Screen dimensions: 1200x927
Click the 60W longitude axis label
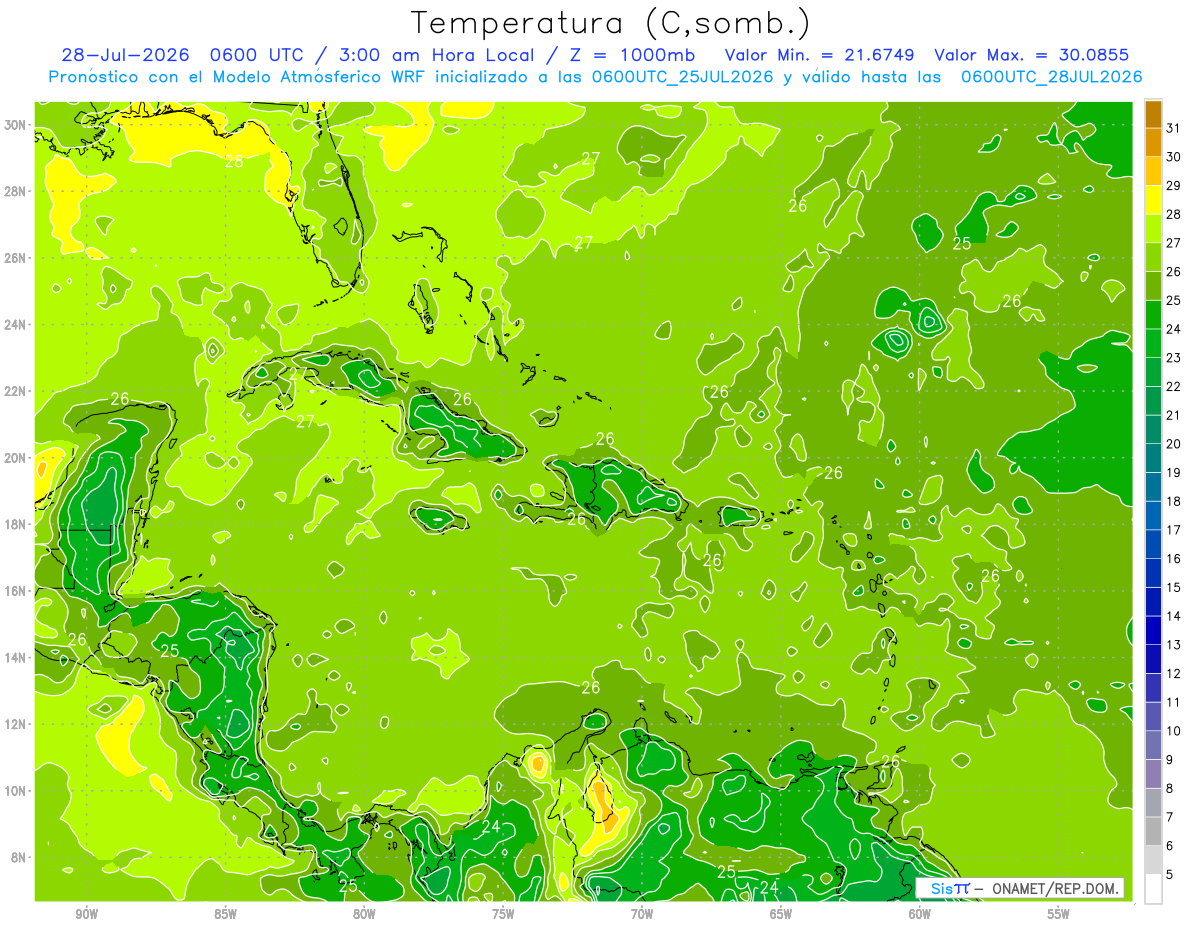920,914
